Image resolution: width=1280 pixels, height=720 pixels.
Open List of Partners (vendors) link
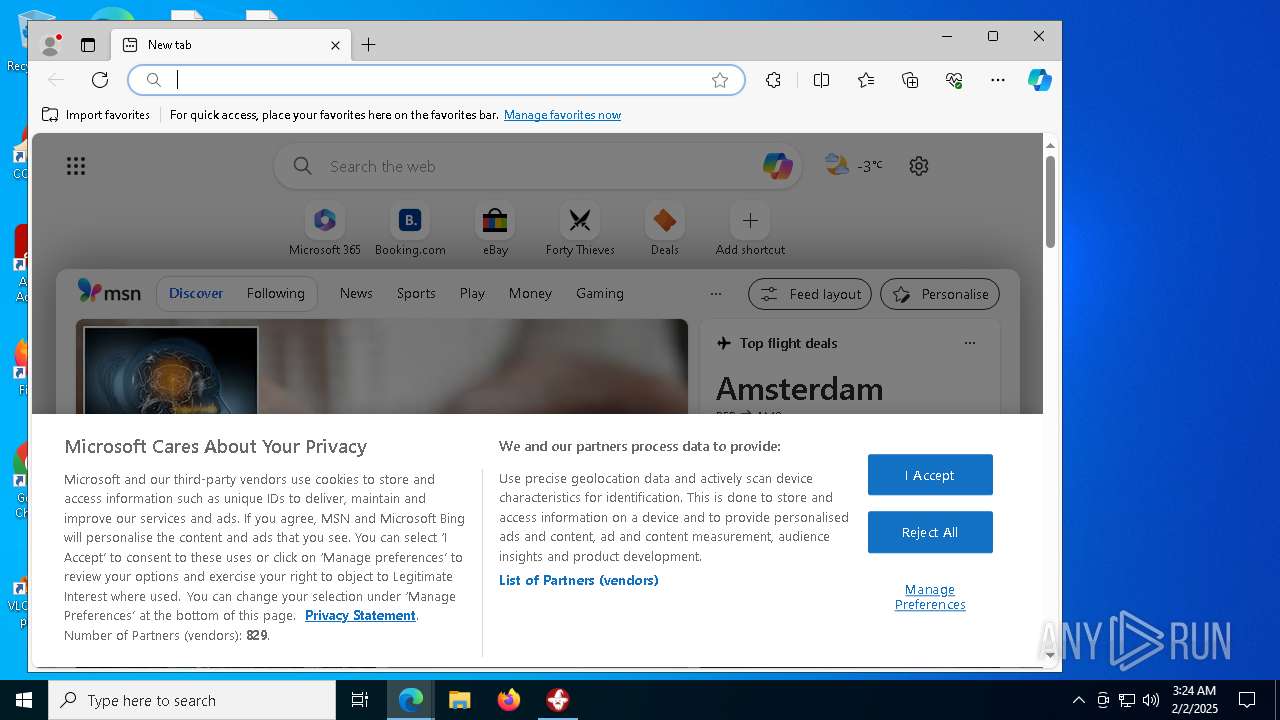[x=578, y=580]
